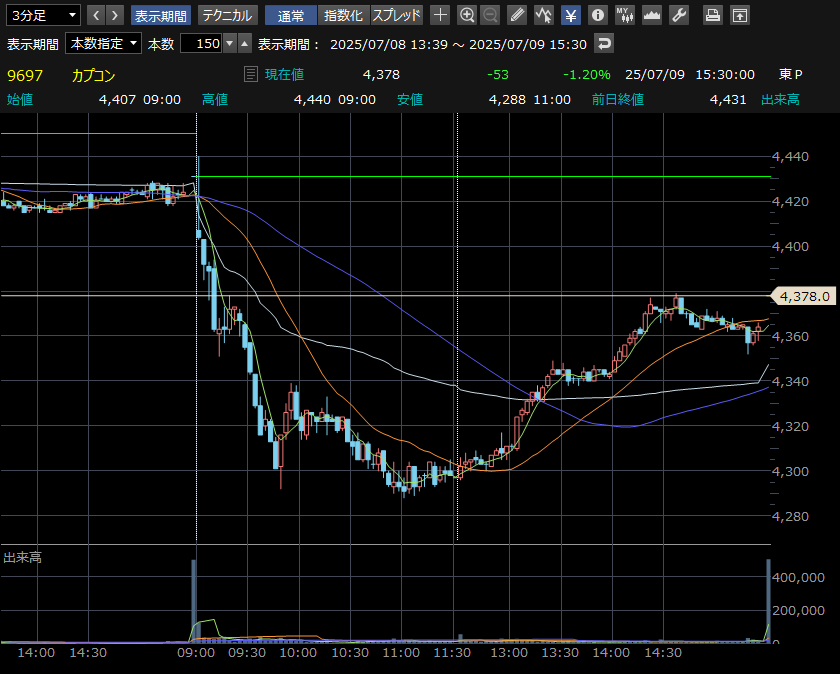Click the crosshair cursor icon
Image resolution: width=840 pixels, height=674 pixels.
(x=440, y=15)
